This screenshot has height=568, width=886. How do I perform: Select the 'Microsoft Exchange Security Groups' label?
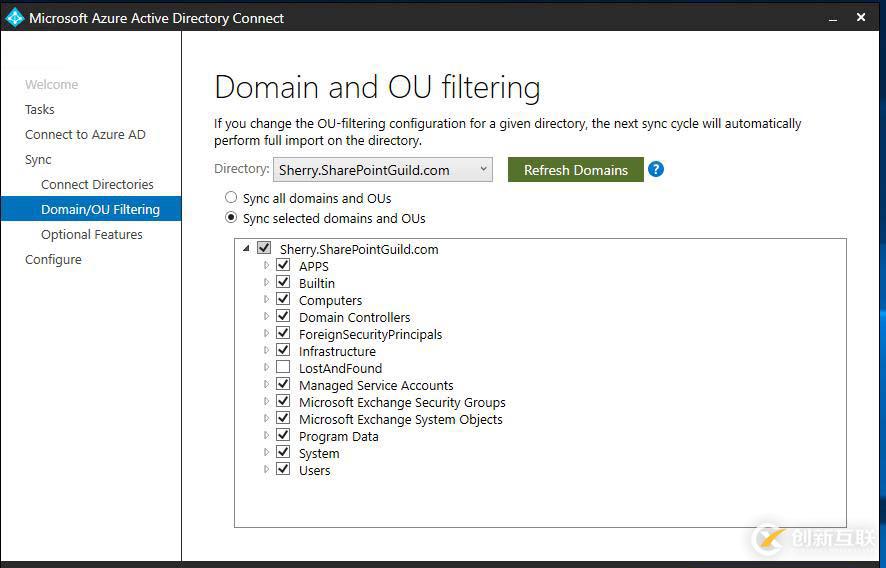[x=402, y=402]
